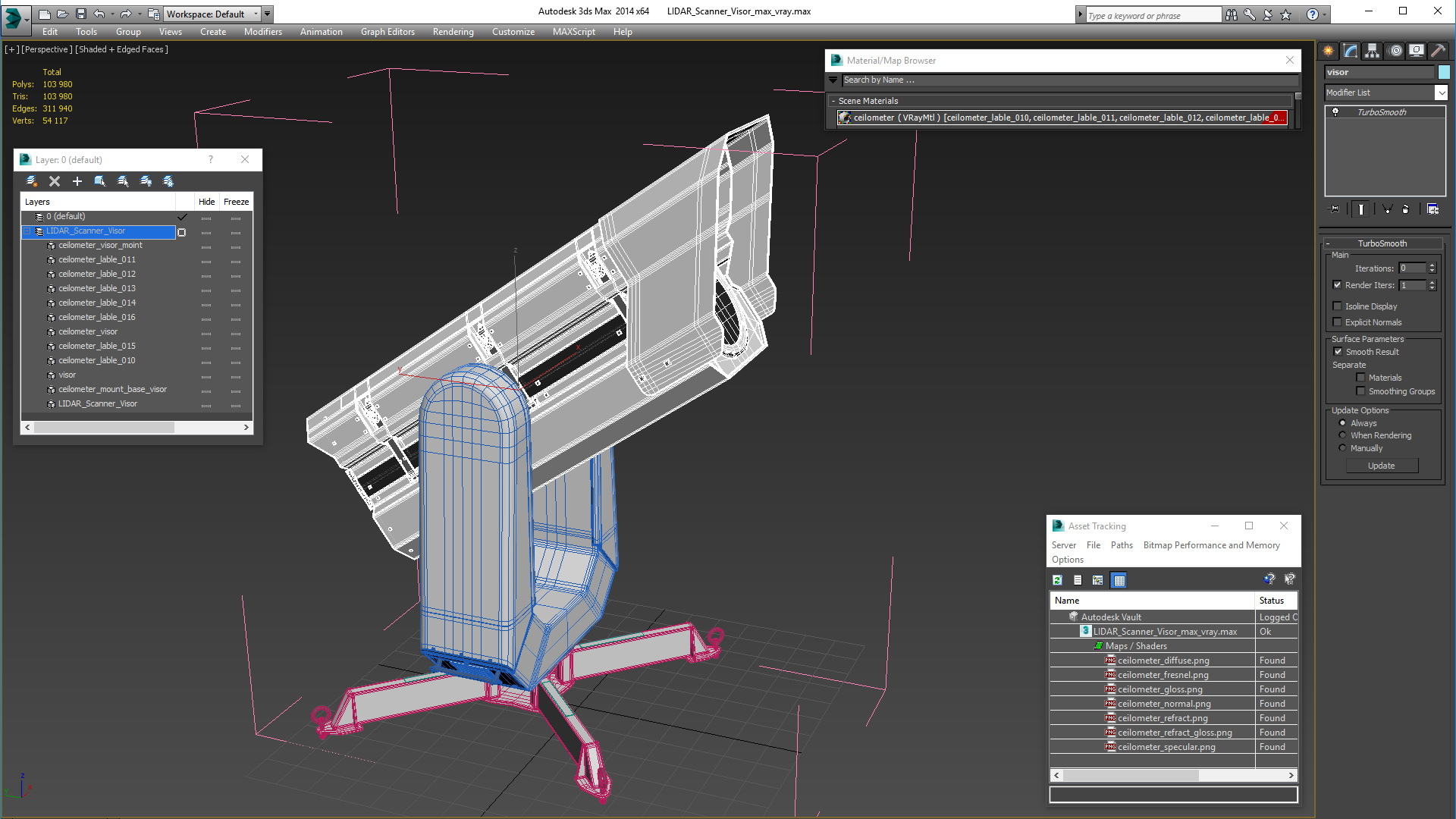The height and width of the screenshot is (819, 1456).
Task: Click the New Scene icon in quick access toolbar
Action: pyautogui.click(x=45, y=14)
